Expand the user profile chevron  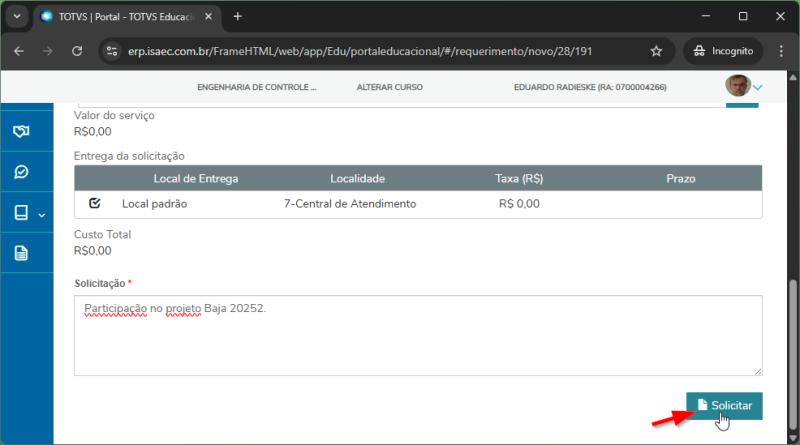click(758, 88)
